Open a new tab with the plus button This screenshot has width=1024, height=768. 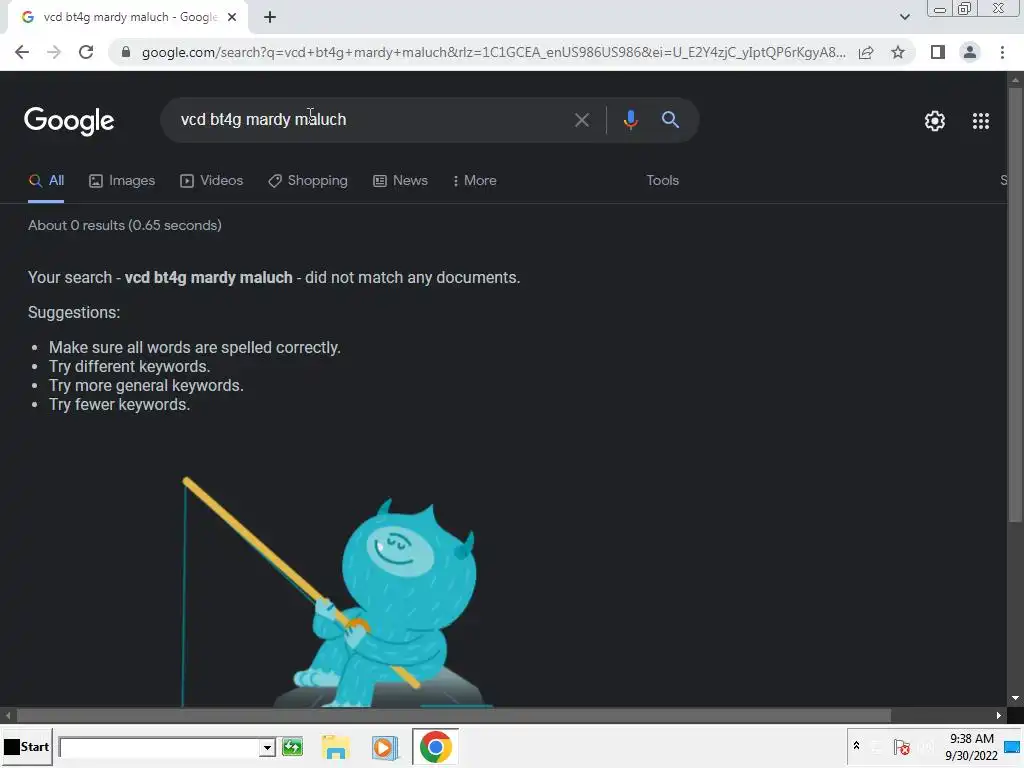tap(270, 18)
